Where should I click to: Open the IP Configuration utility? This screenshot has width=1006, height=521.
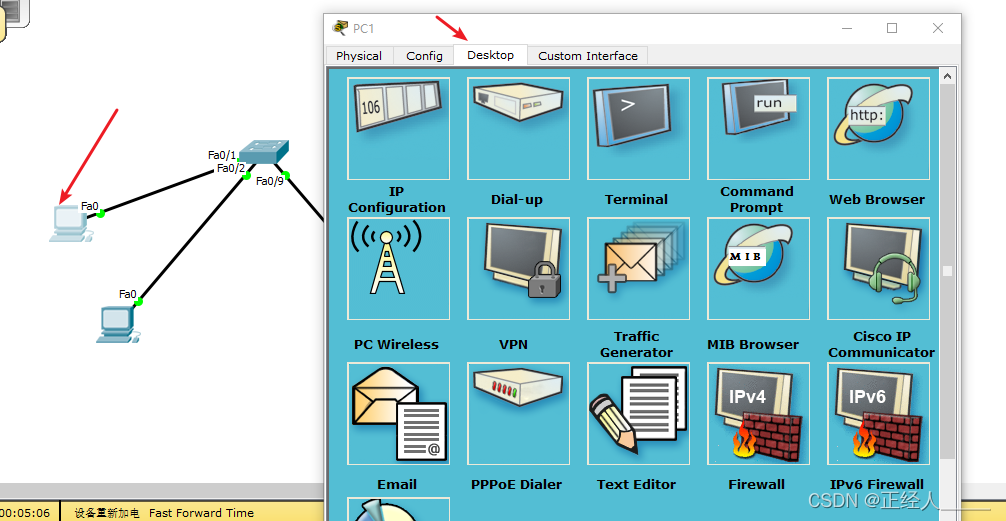coord(398,128)
